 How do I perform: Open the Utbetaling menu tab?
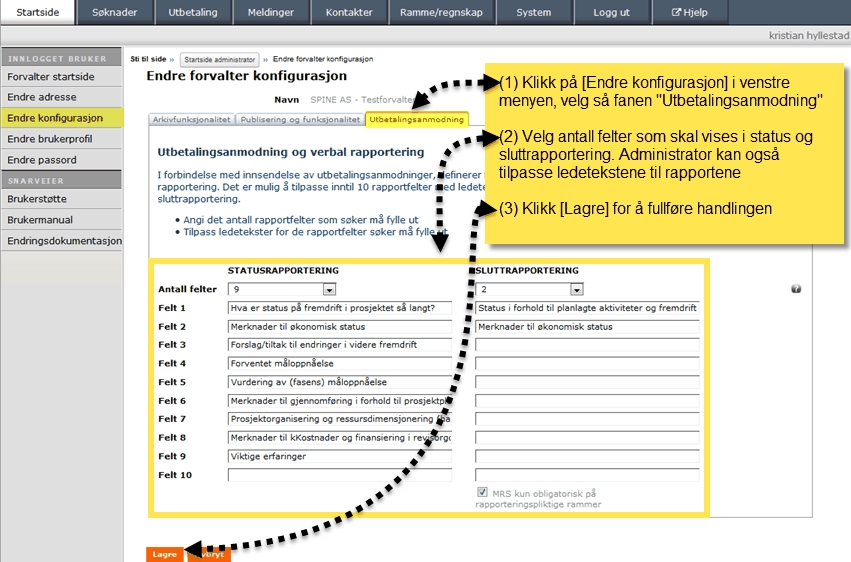point(193,12)
